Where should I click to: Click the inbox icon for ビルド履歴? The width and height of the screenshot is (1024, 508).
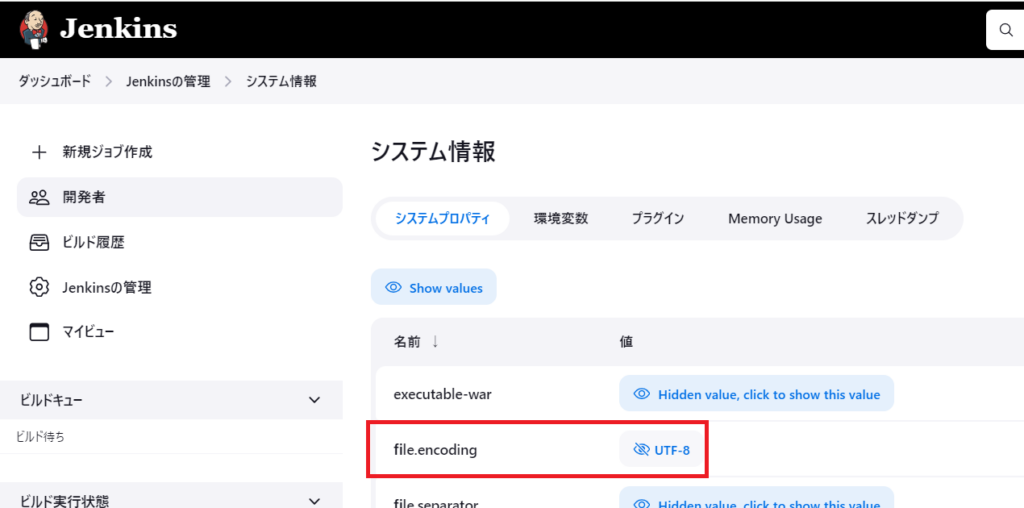39,242
